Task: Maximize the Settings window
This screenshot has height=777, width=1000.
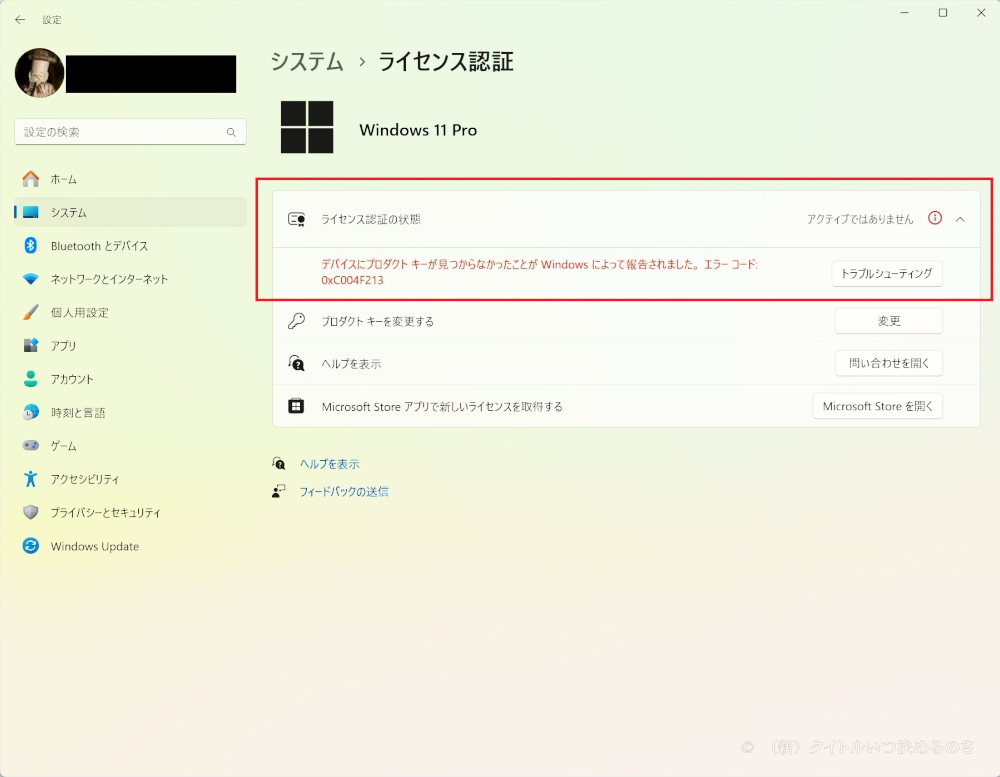Action: pyautogui.click(x=943, y=13)
